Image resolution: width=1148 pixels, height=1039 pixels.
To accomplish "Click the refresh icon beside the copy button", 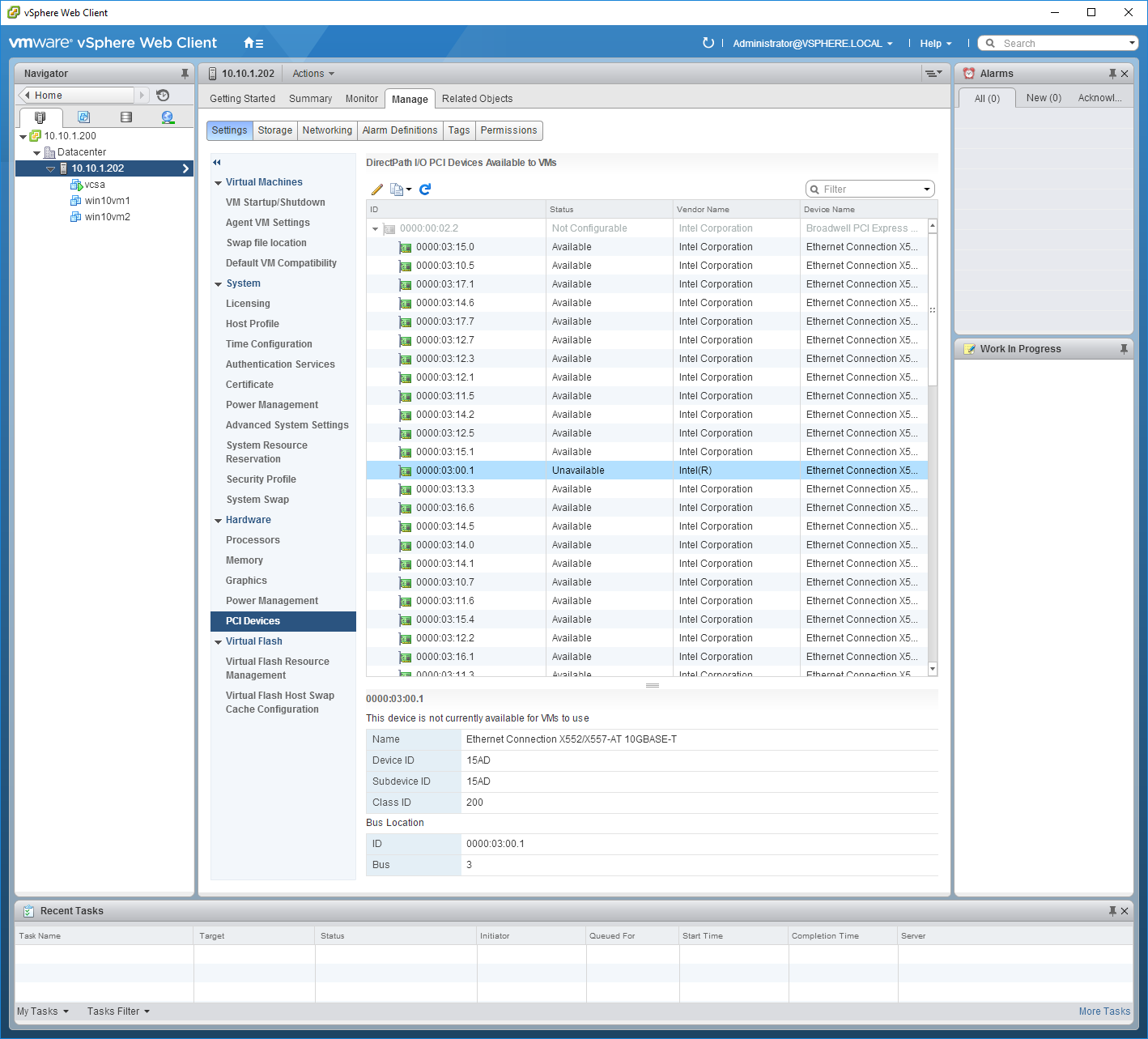I will tap(425, 189).
